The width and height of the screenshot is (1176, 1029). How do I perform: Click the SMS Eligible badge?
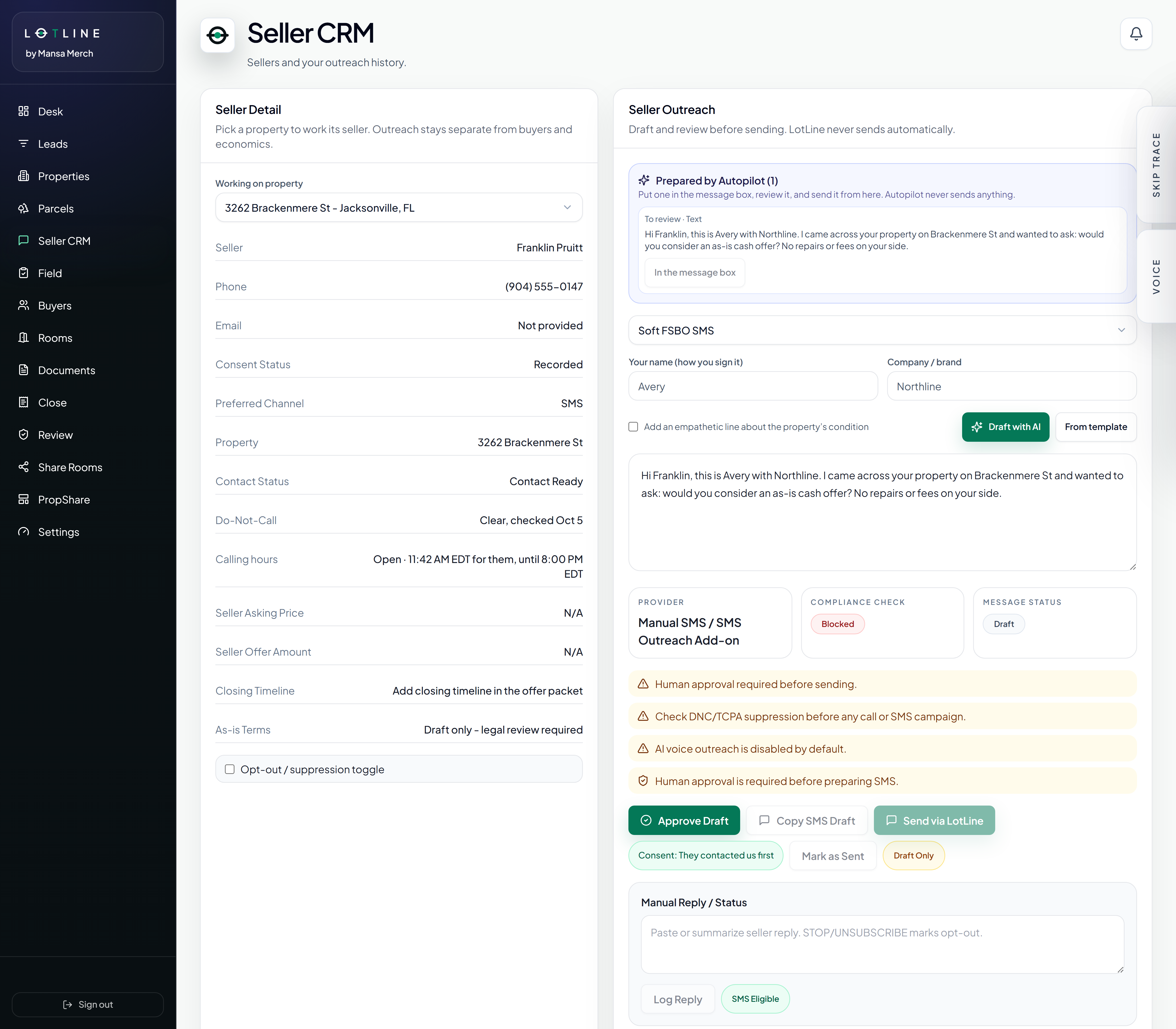click(755, 999)
